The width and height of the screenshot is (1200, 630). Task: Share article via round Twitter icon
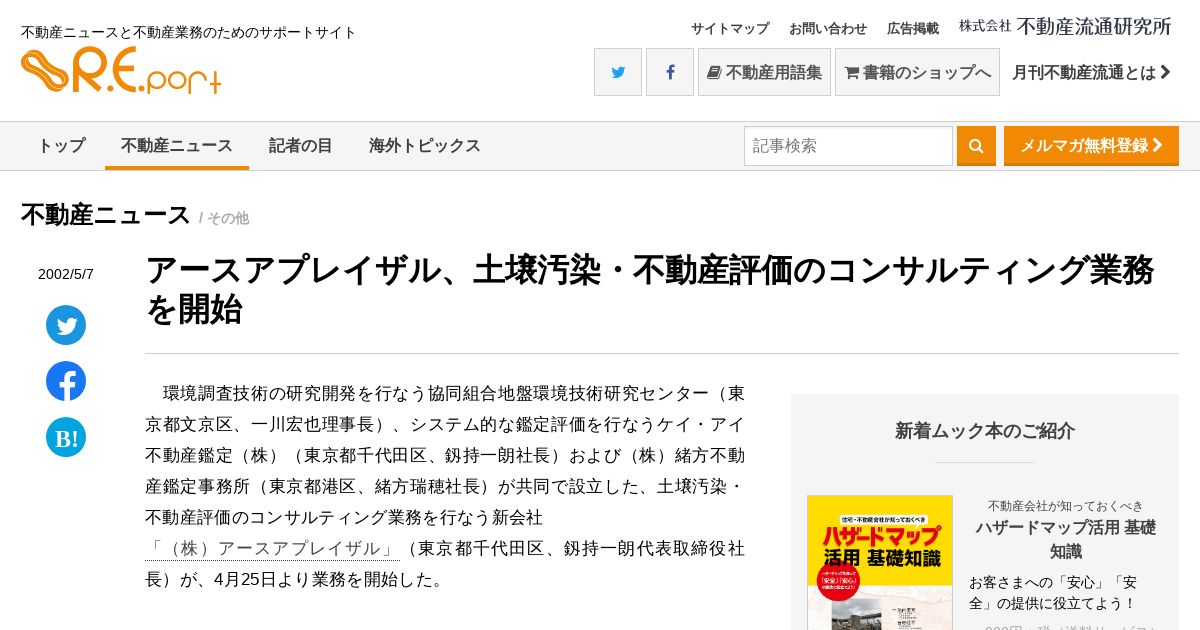pos(66,325)
